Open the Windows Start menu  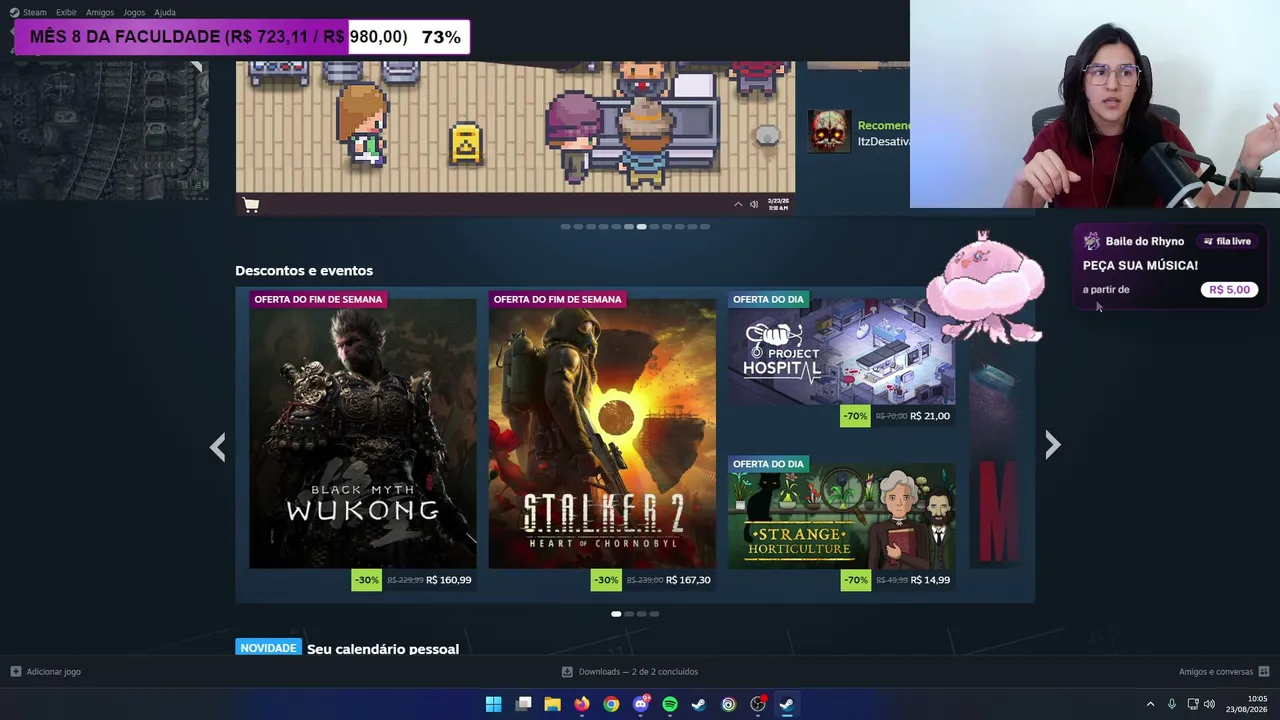click(x=493, y=704)
